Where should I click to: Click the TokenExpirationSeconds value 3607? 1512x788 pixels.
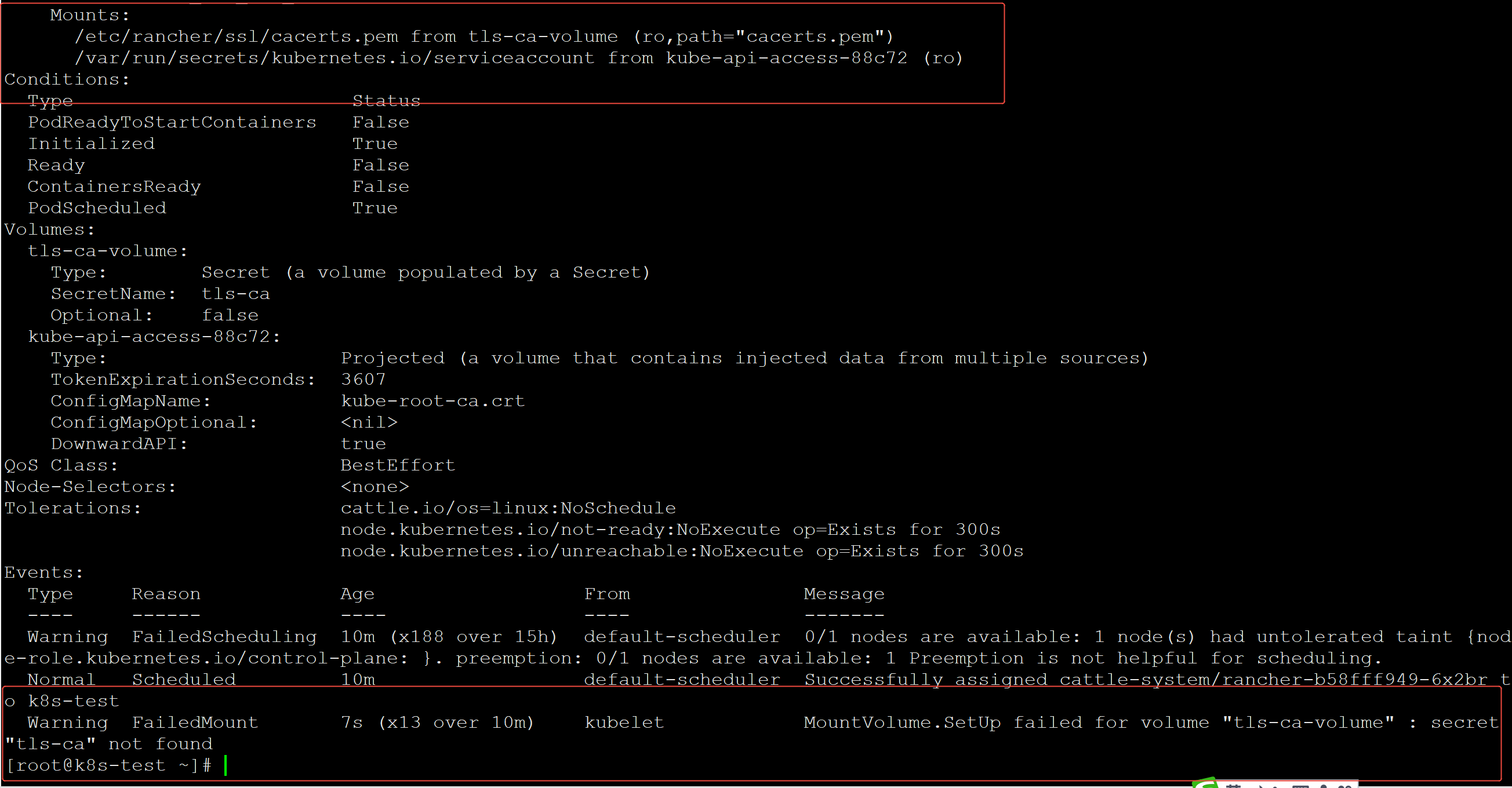click(363, 380)
